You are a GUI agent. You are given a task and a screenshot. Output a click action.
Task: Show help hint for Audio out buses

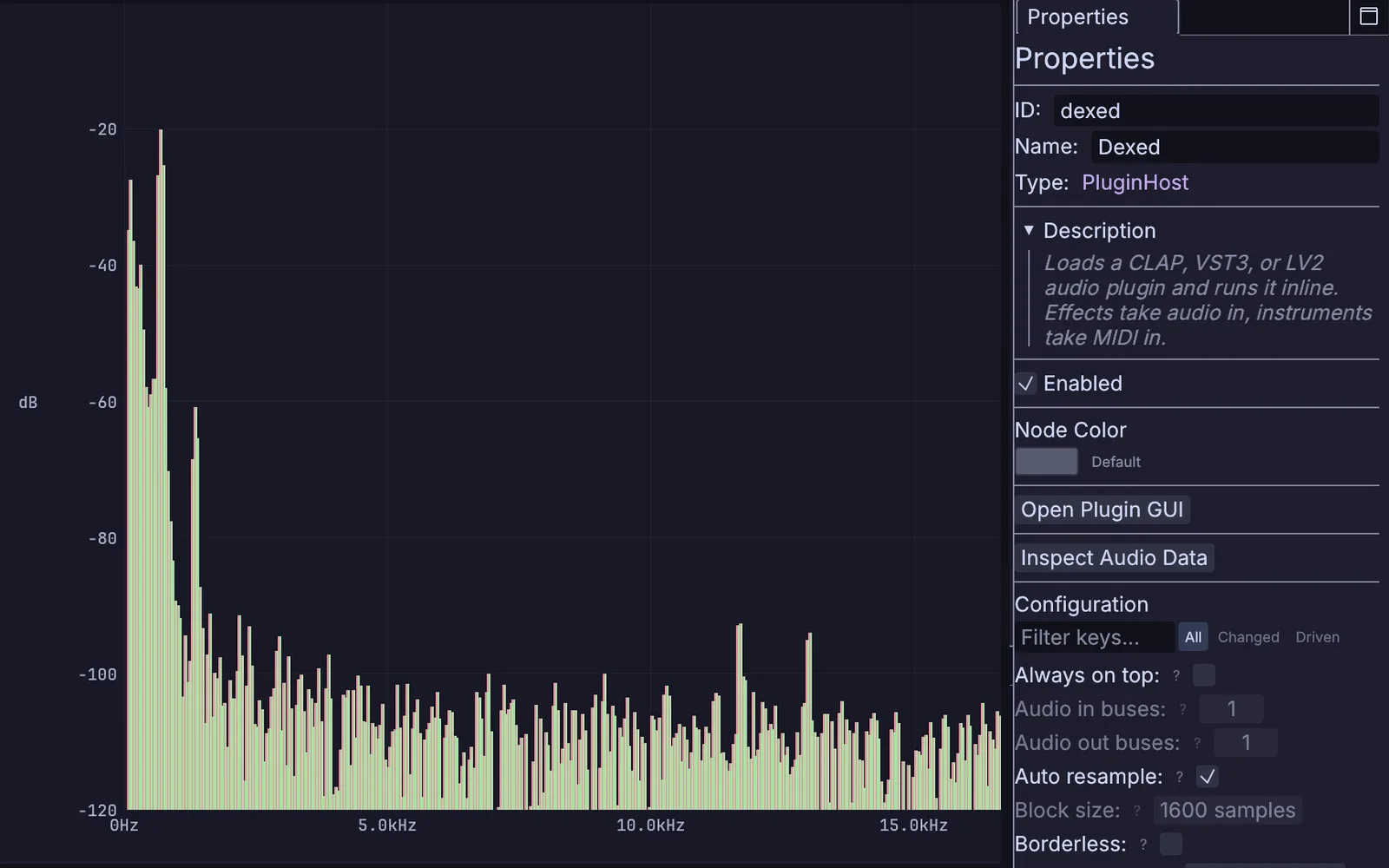pyautogui.click(x=1197, y=743)
